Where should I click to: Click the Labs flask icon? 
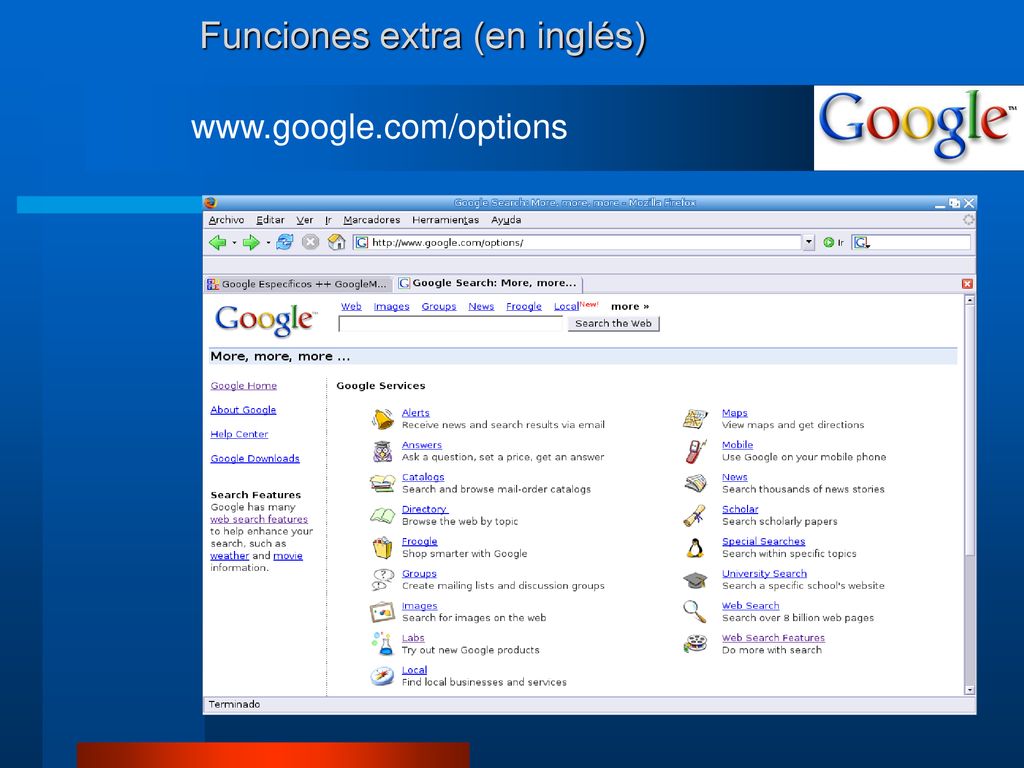[x=383, y=644]
